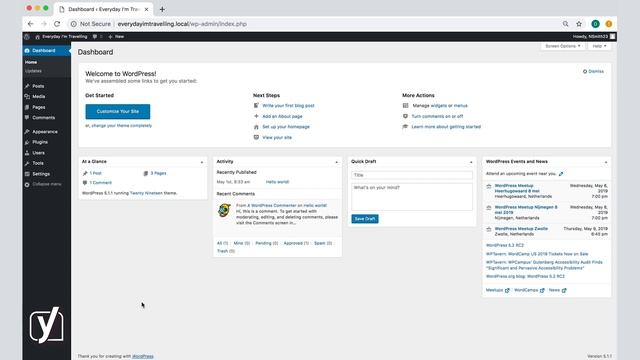This screenshot has width=640, height=360.
Task: Click Learn more about getting started link
Action: pos(446,127)
